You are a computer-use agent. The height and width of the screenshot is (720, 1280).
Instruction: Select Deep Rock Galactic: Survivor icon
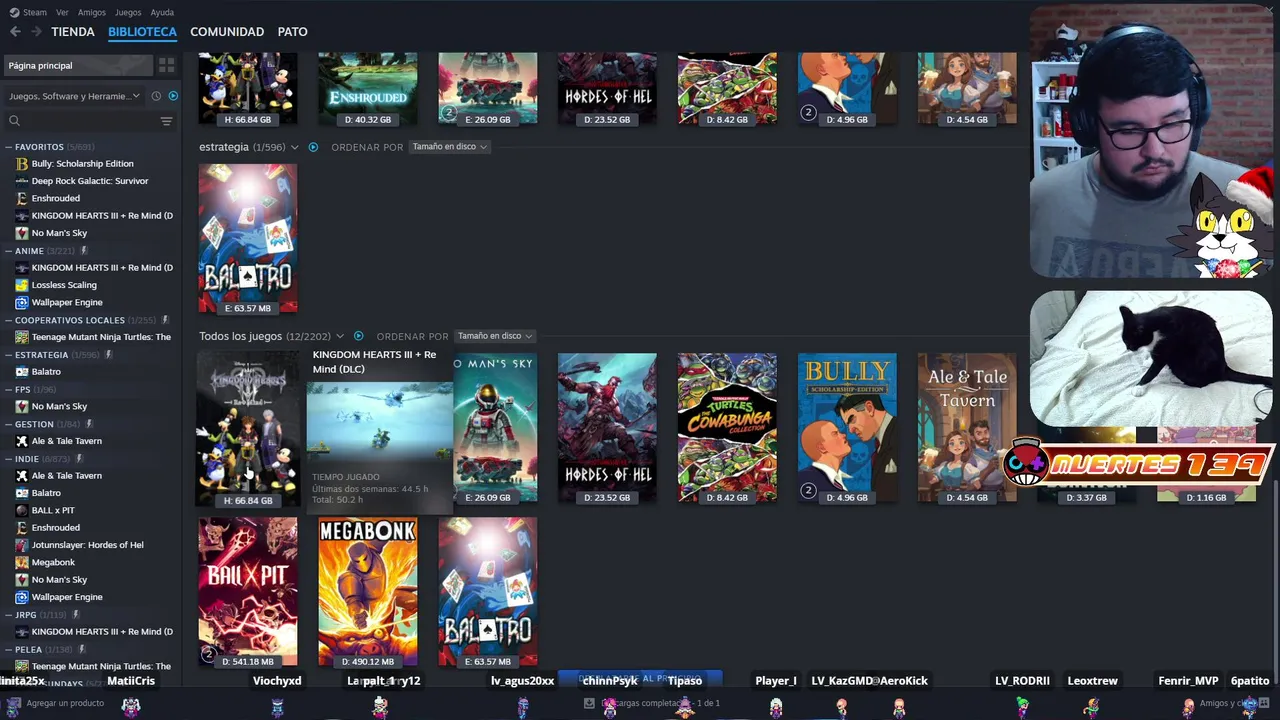tap(22, 181)
